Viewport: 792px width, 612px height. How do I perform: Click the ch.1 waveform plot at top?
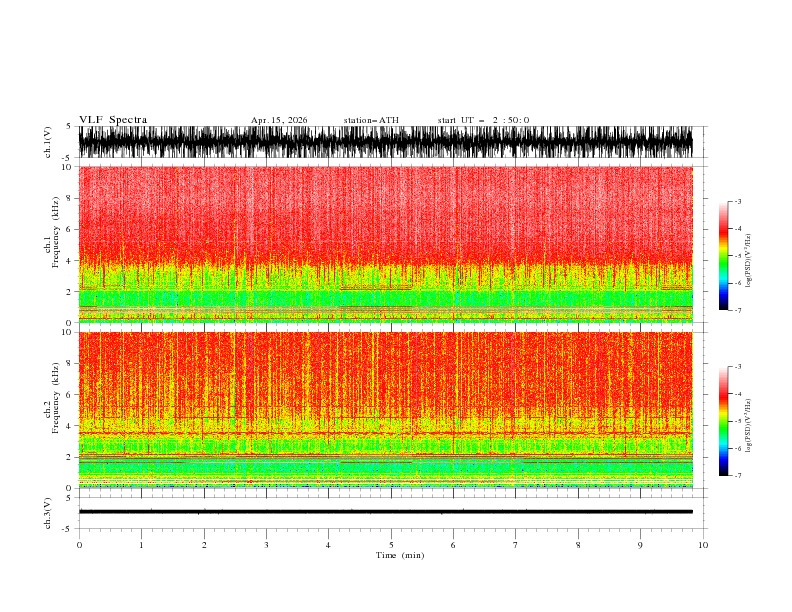386,142
